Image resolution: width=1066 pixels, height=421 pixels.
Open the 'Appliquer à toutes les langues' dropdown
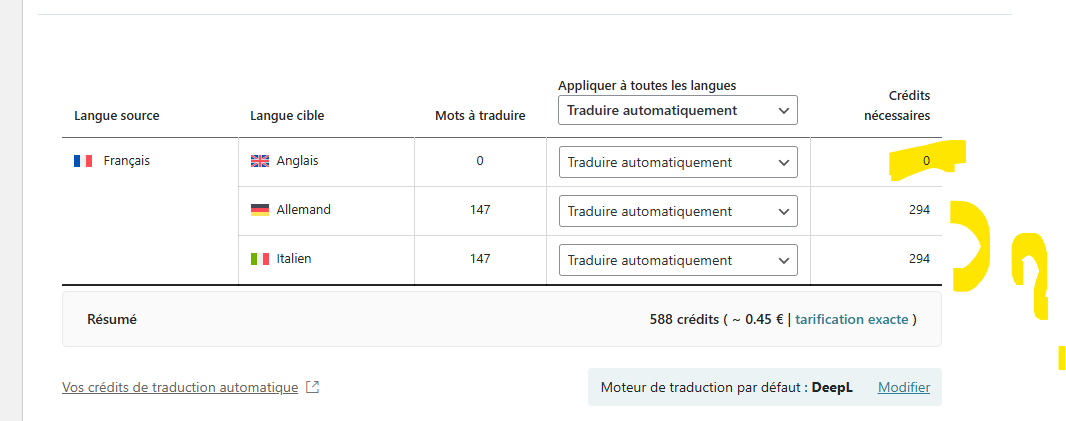pos(677,111)
